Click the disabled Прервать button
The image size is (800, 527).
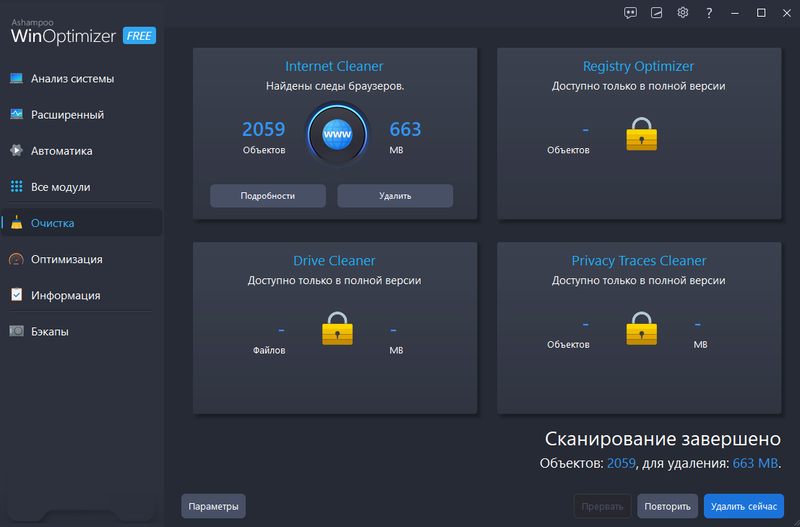[602, 506]
